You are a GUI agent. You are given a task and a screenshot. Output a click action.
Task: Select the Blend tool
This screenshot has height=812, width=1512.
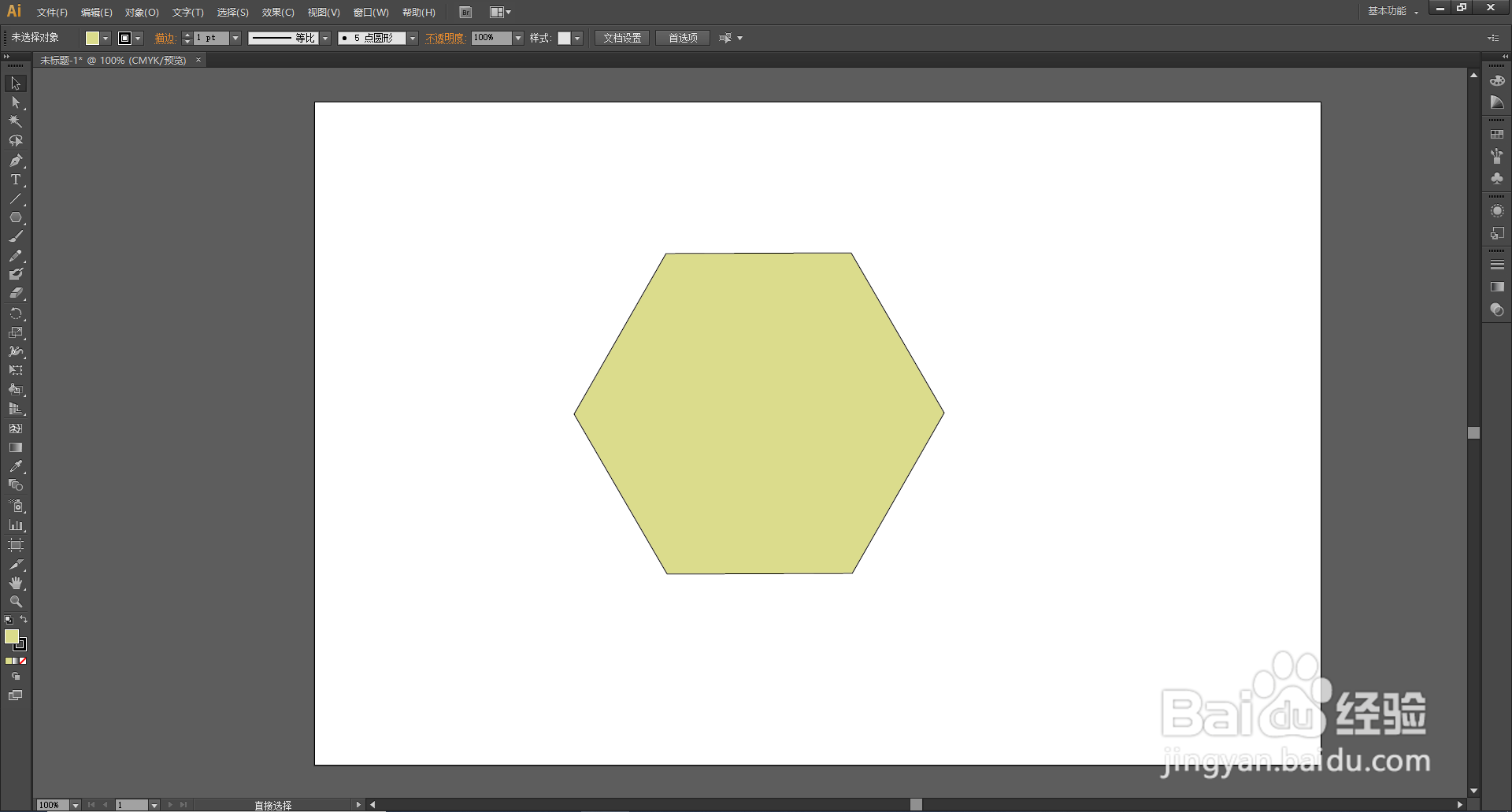pyautogui.click(x=16, y=485)
